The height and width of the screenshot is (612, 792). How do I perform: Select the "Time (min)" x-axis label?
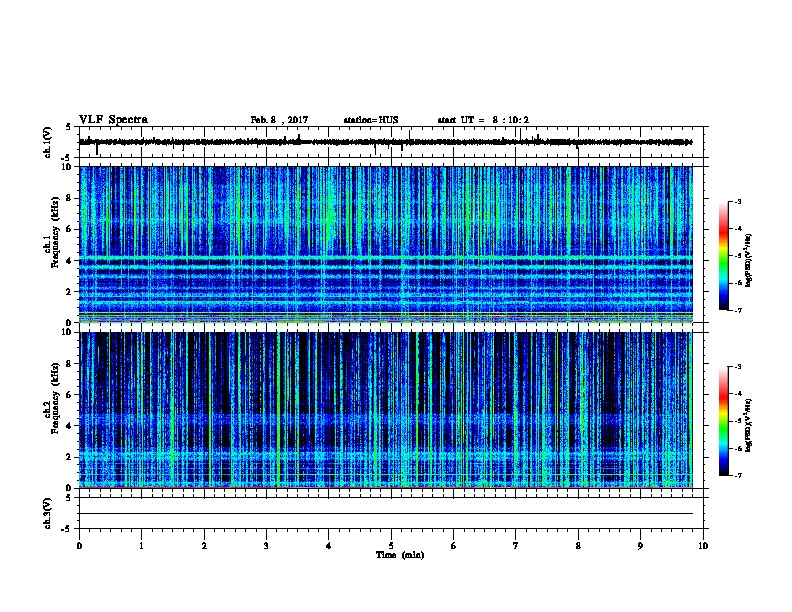point(400,555)
